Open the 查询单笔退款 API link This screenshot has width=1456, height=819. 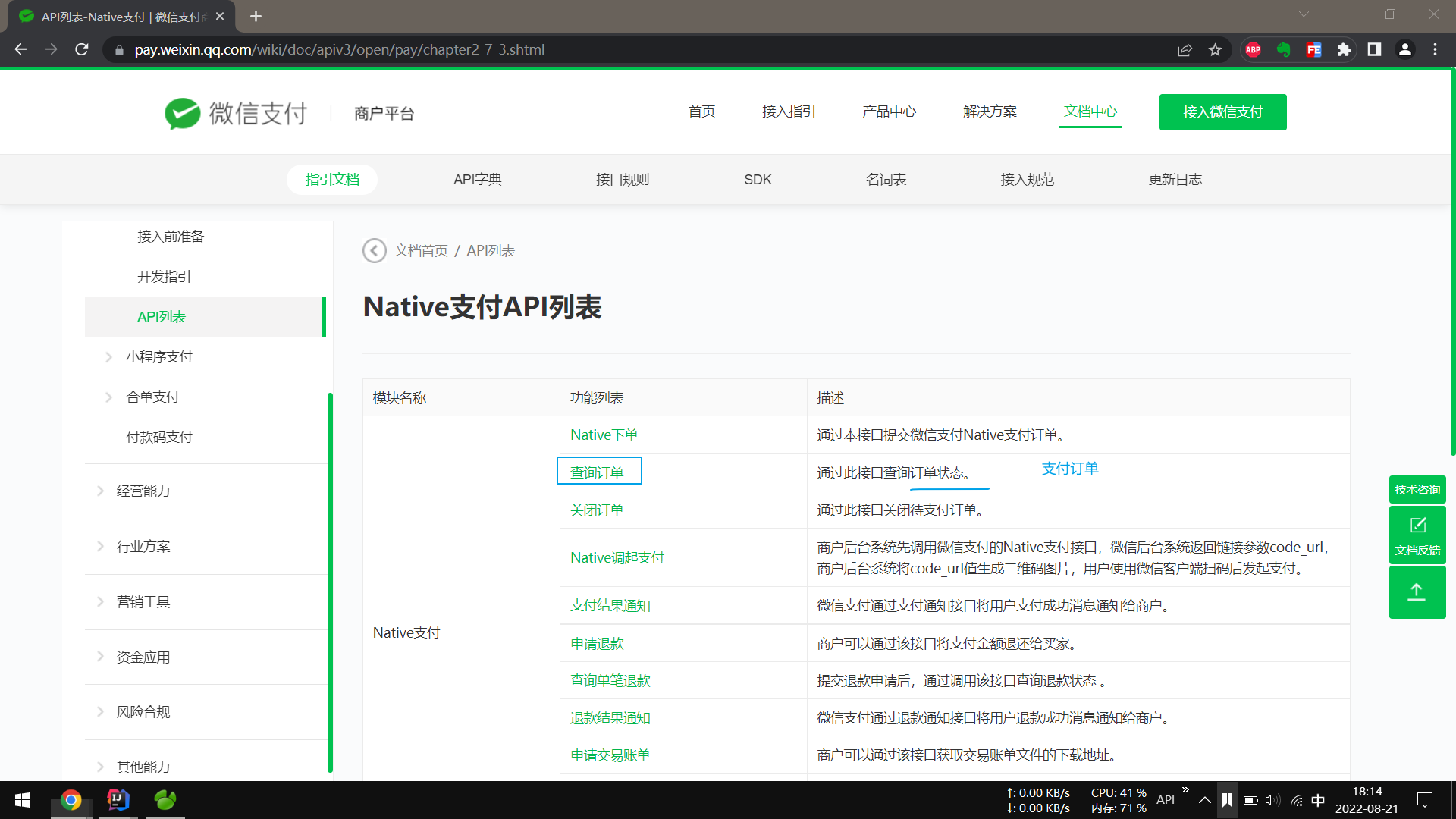pyautogui.click(x=610, y=681)
